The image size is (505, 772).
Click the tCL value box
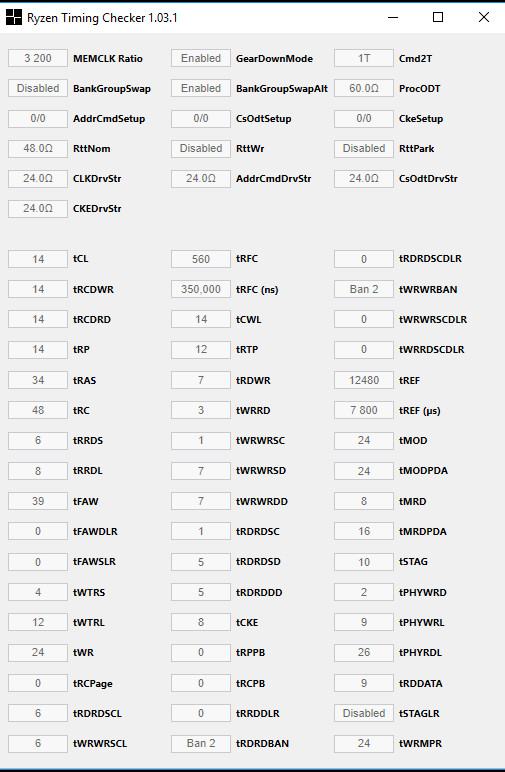[x=38, y=259]
